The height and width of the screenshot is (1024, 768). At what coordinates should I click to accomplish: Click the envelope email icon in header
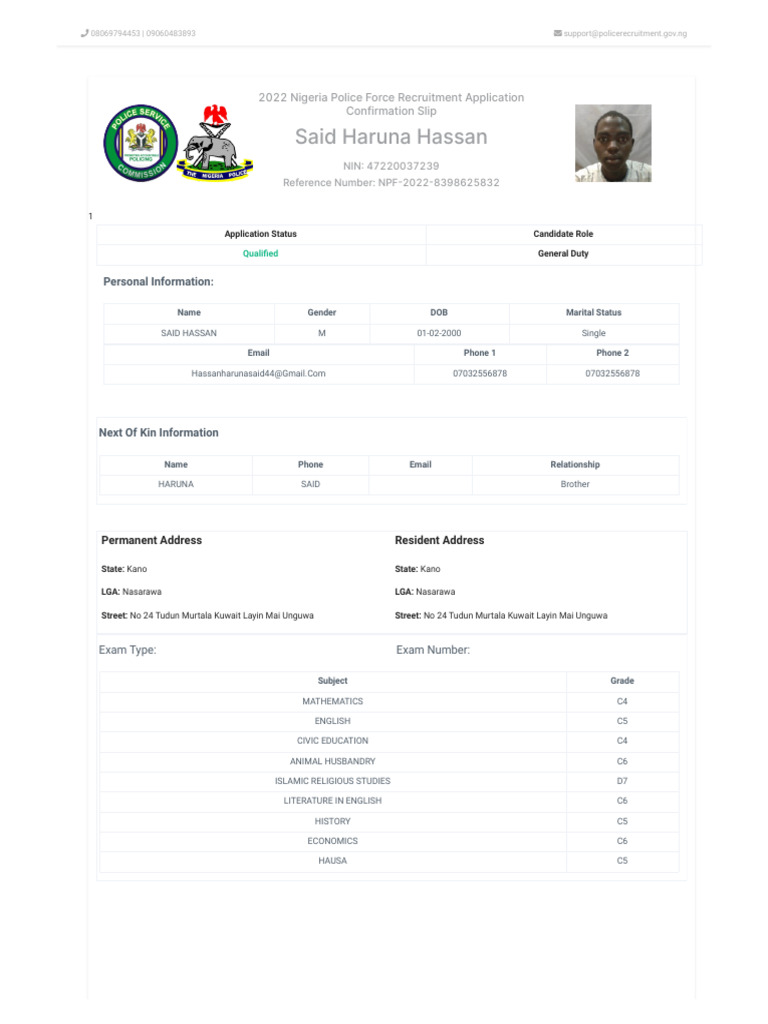point(558,33)
